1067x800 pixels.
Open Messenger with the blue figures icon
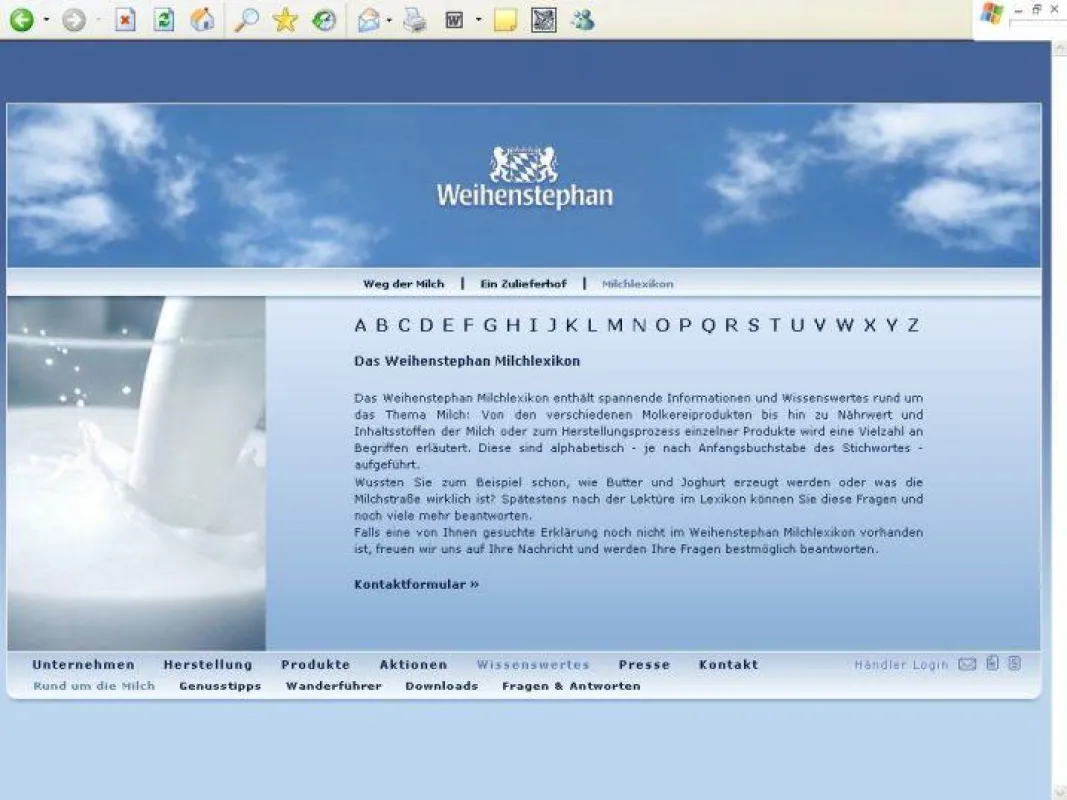coord(582,20)
